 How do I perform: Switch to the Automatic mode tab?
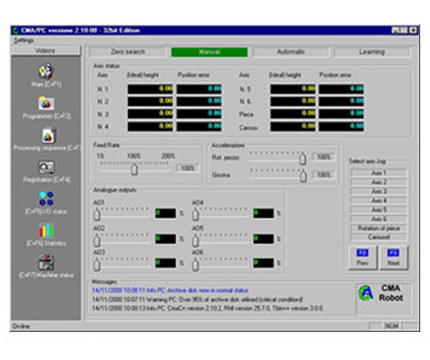click(x=291, y=52)
